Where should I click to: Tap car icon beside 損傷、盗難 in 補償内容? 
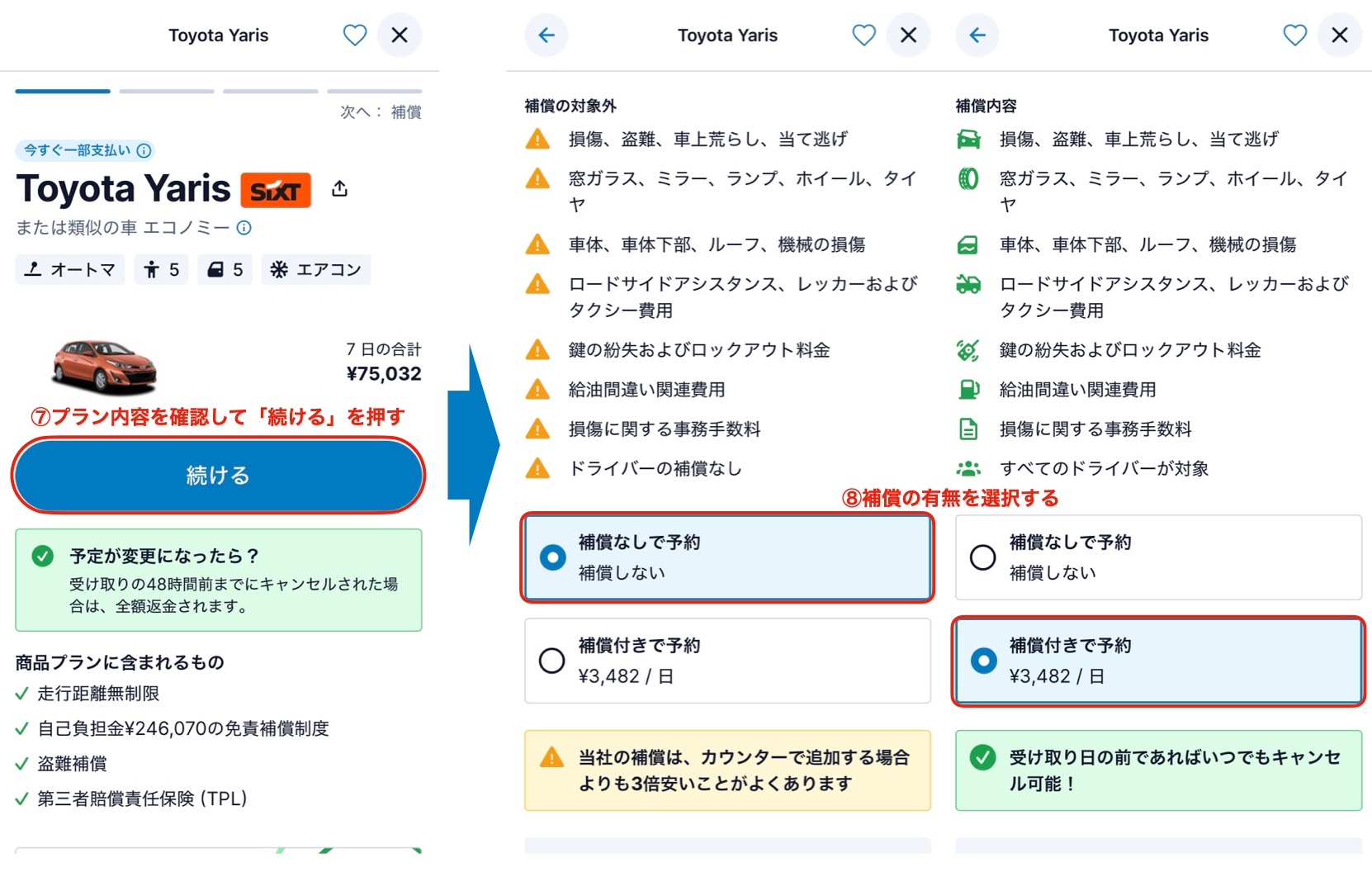[x=968, y=140]
